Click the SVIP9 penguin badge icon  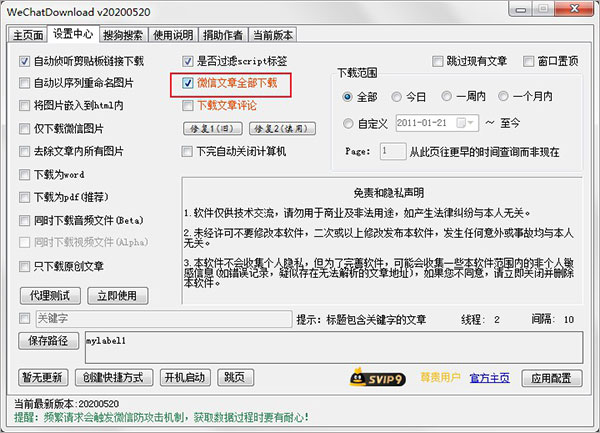tap(377, 378)
